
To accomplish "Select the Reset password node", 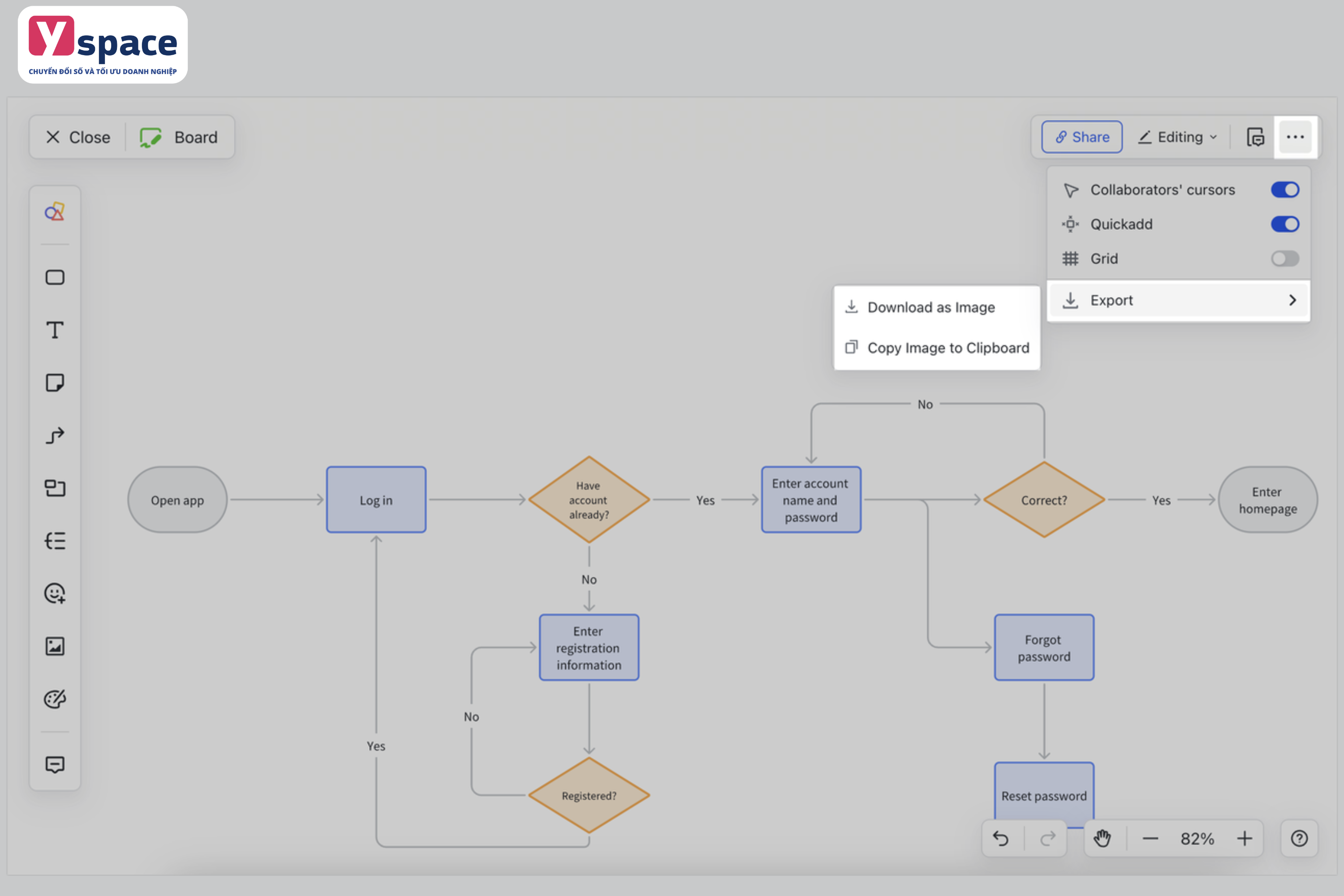I will click(x=1044, y=796).
